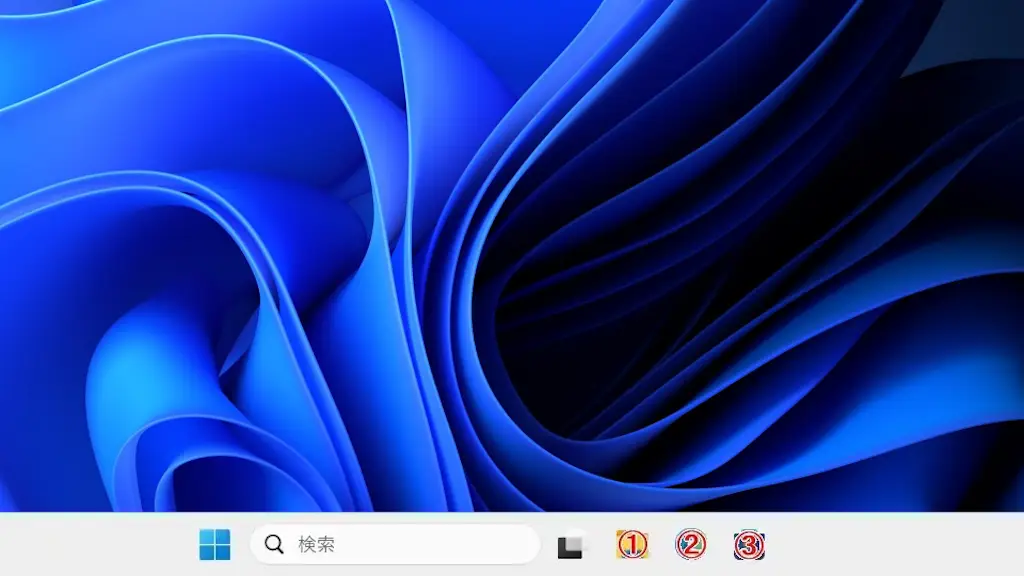Click empty taskbar space left of Start
Viewport: 1024px width, 576px height.
100,545
